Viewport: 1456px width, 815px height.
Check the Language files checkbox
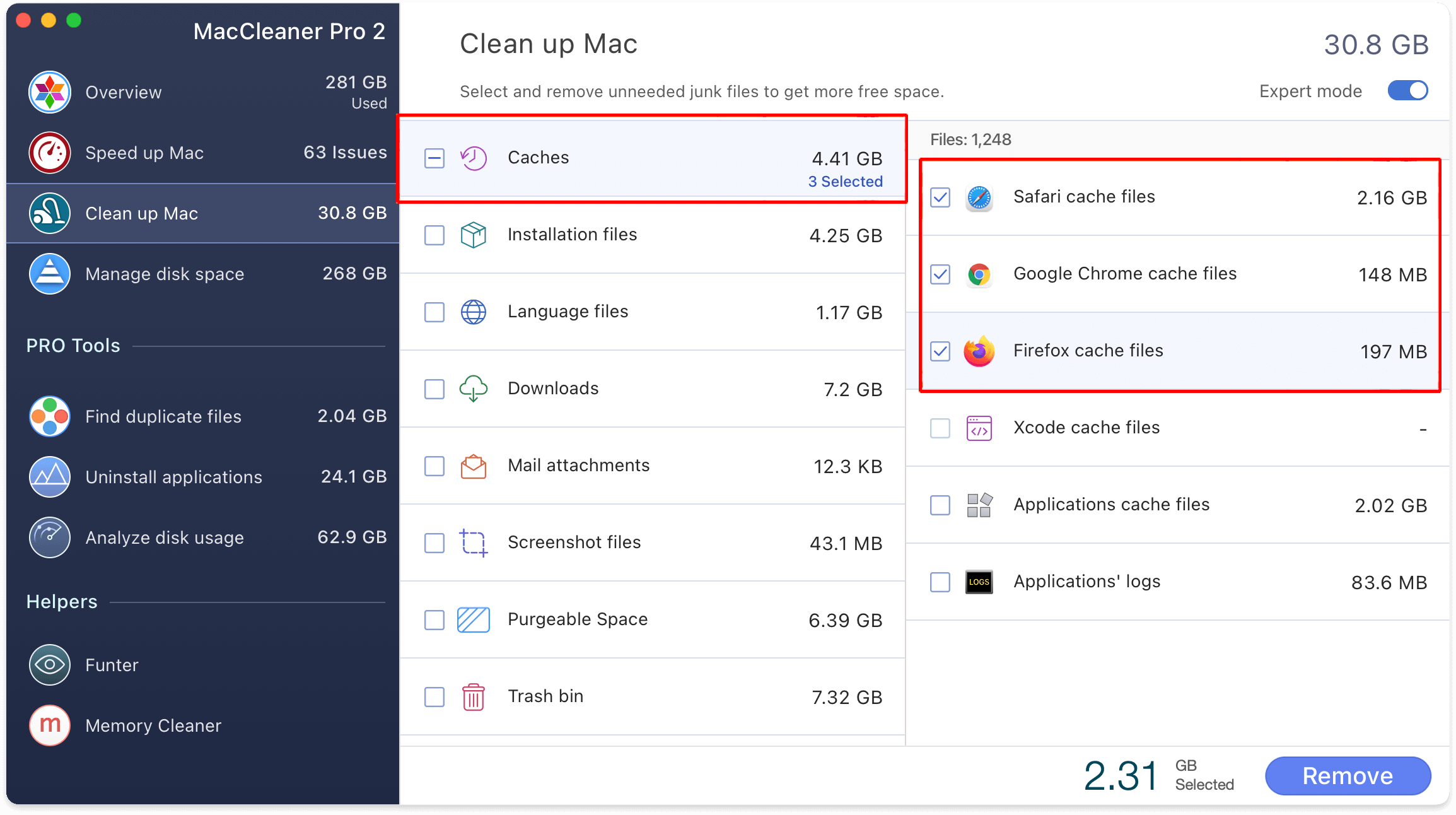pyautogui.click(x=434, y=312)
